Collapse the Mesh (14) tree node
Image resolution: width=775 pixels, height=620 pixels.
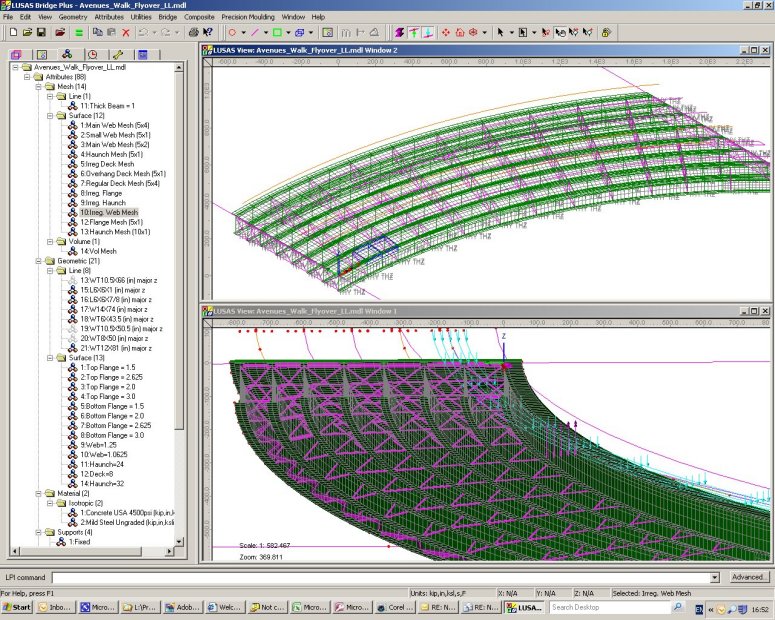(x=38, y=86)
